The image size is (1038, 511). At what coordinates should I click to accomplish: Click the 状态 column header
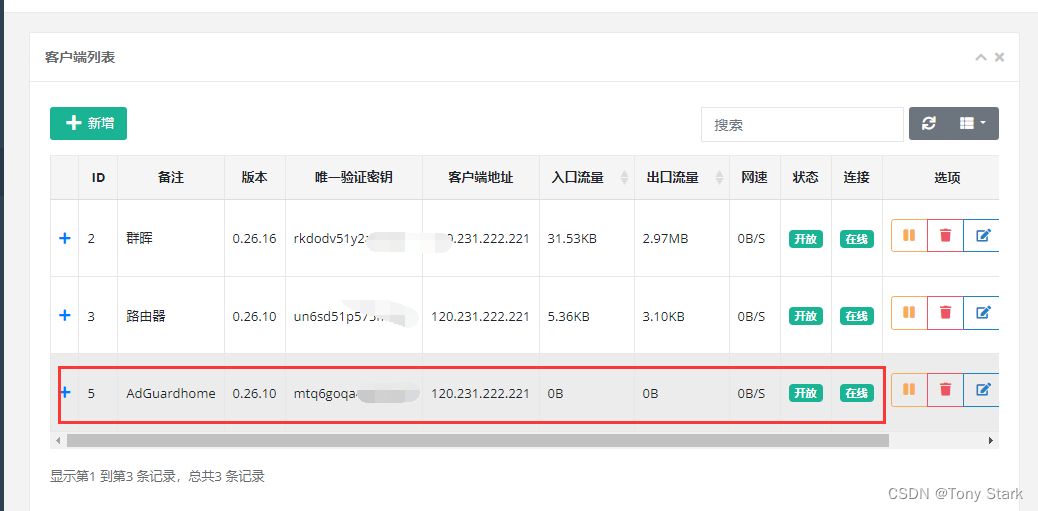pyautogui.click(x=806, y=177)
